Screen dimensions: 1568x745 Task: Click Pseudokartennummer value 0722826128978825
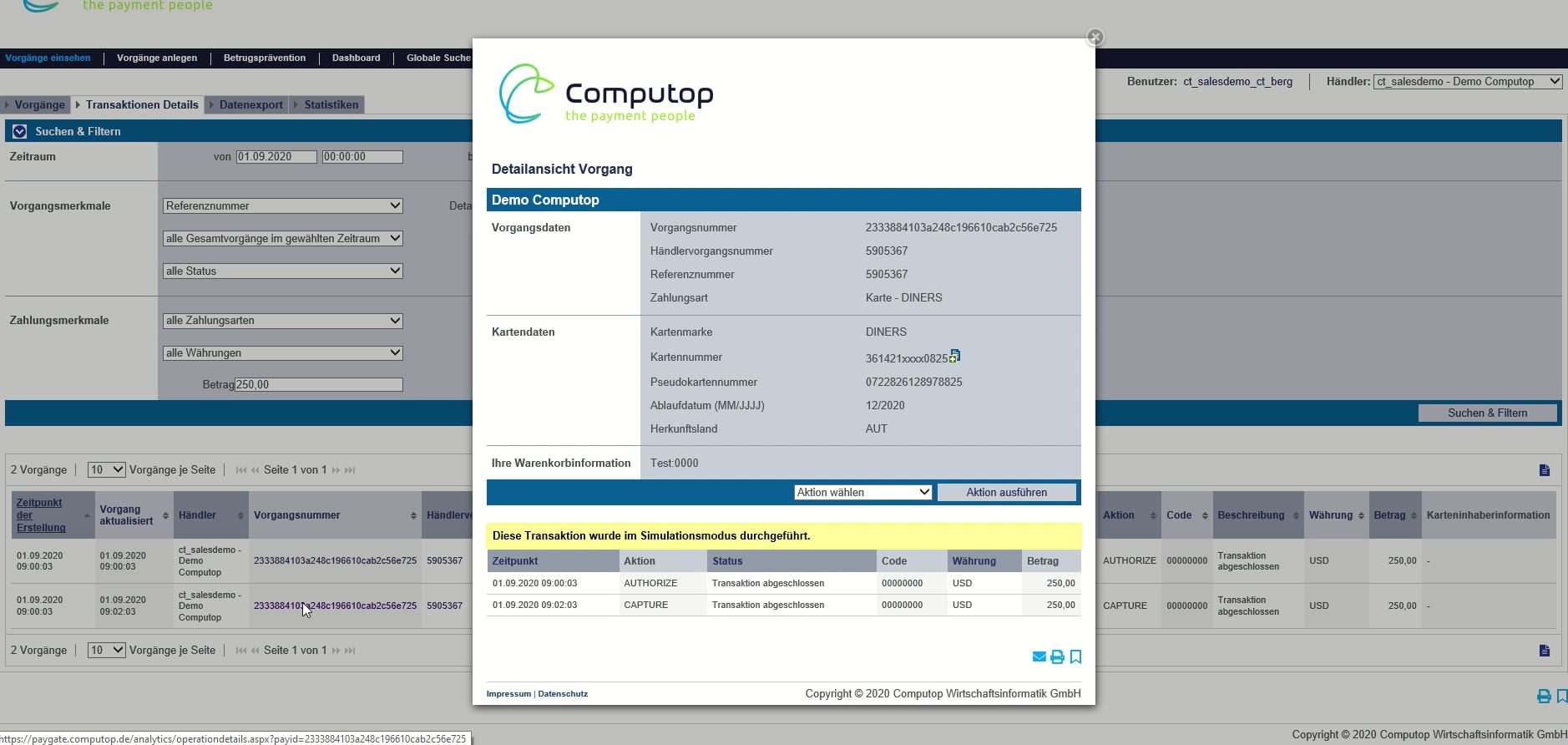913,382
